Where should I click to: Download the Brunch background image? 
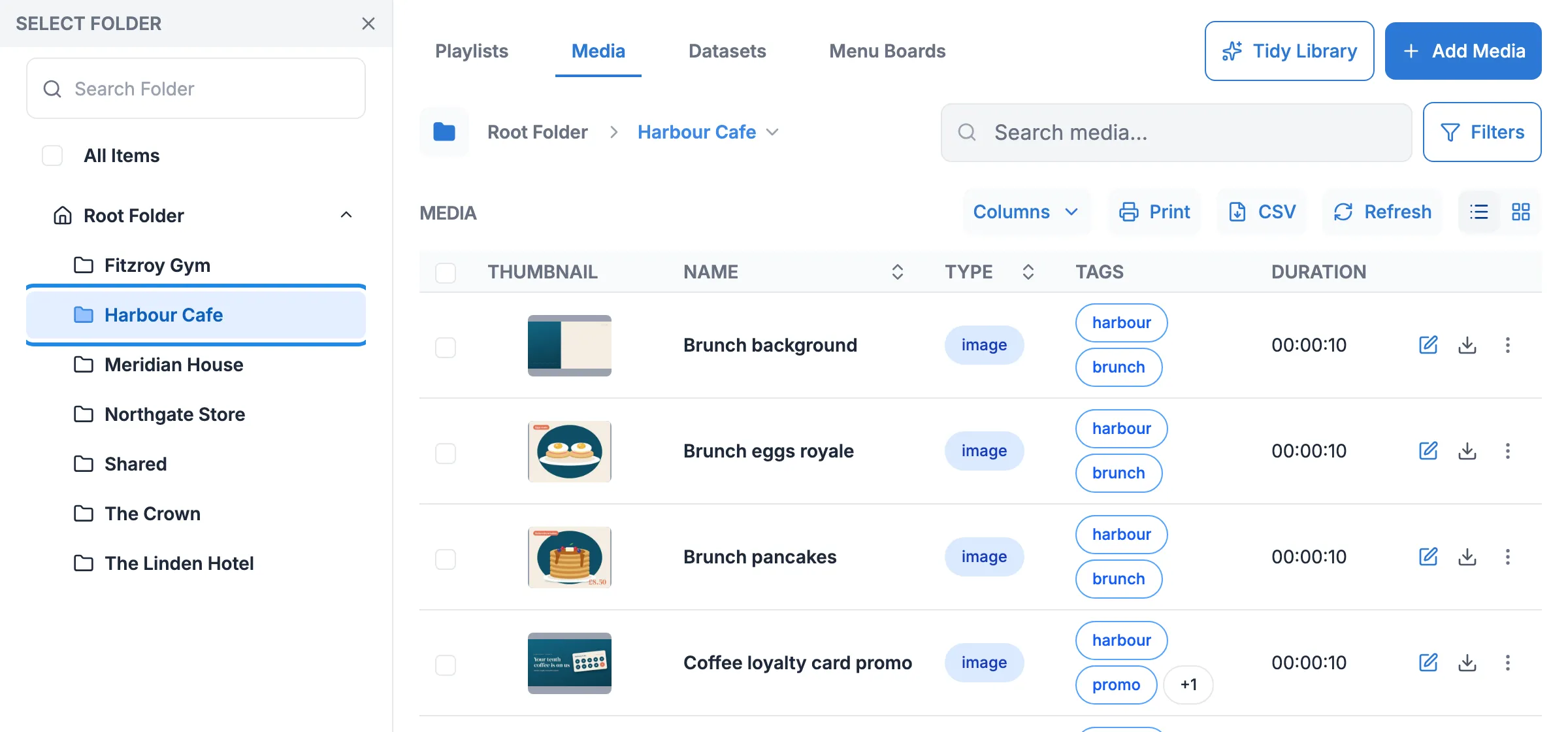[x=1467, y=345]
